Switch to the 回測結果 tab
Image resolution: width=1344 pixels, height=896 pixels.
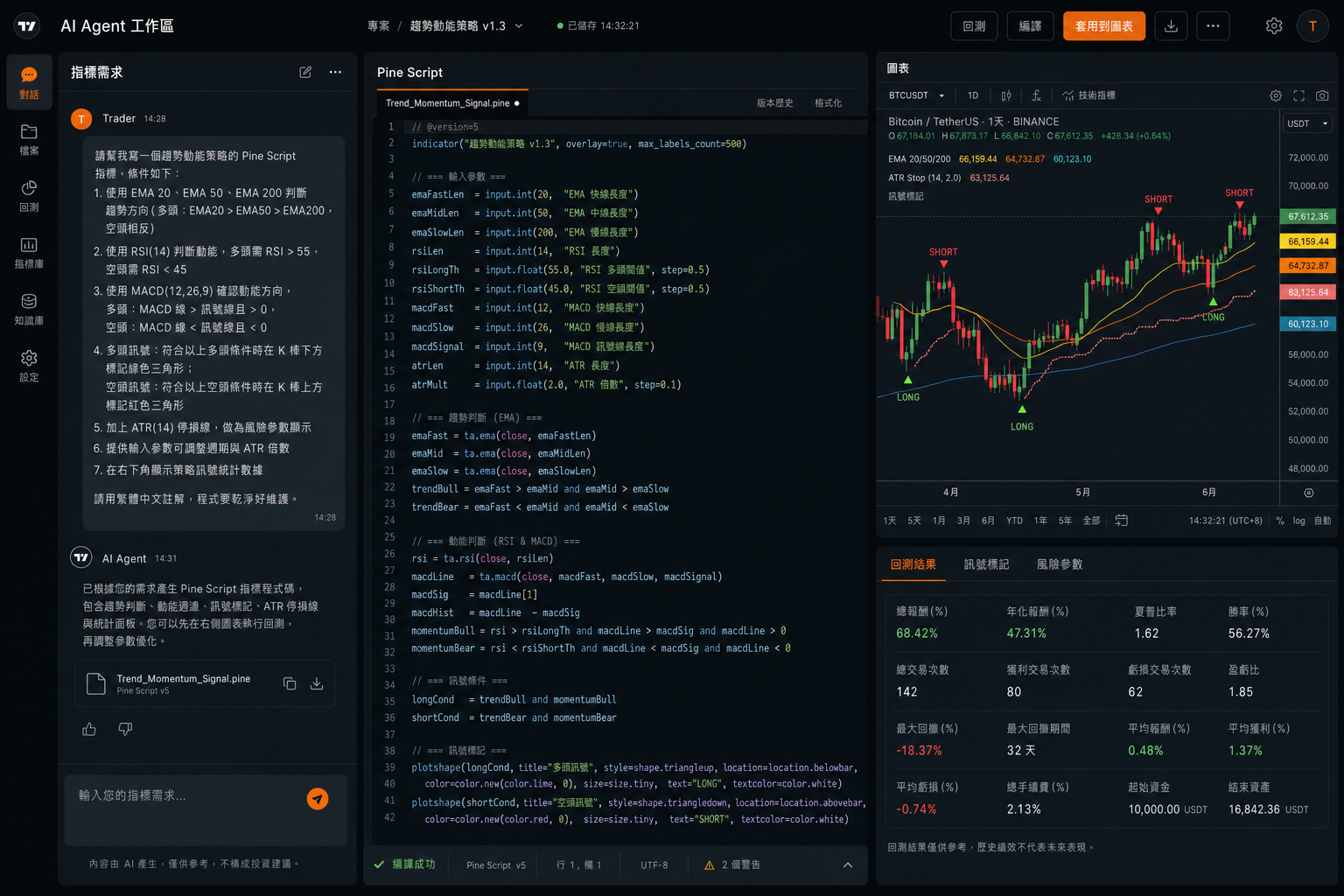913,564
